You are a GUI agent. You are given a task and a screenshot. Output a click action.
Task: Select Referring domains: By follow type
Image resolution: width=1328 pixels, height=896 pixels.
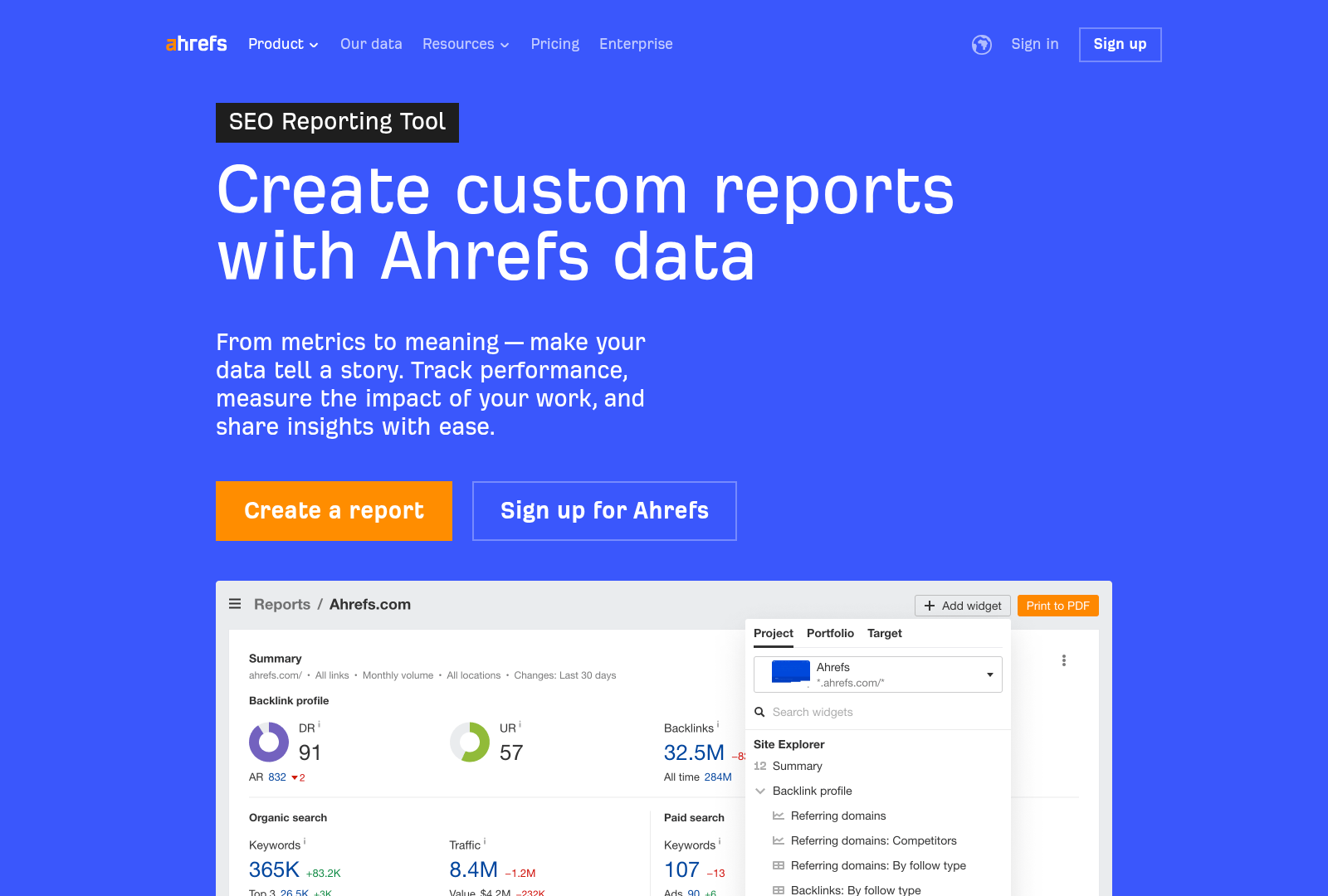(878, 865)
